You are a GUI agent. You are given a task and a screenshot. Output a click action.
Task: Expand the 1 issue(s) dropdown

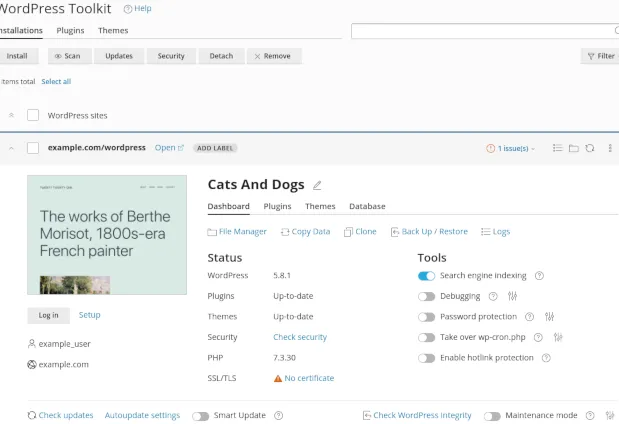click(x=533, y=149)
